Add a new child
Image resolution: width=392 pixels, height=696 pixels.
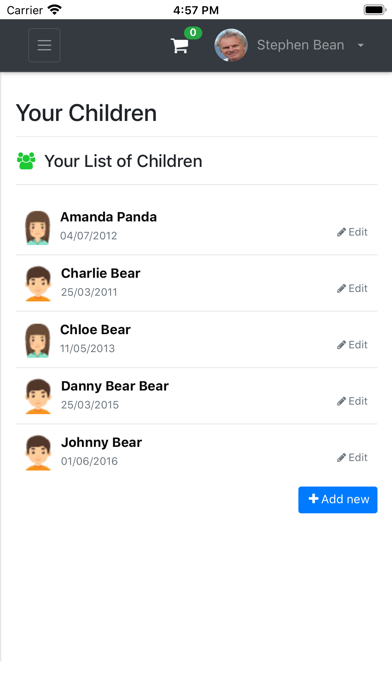click(x=338, y=500)
